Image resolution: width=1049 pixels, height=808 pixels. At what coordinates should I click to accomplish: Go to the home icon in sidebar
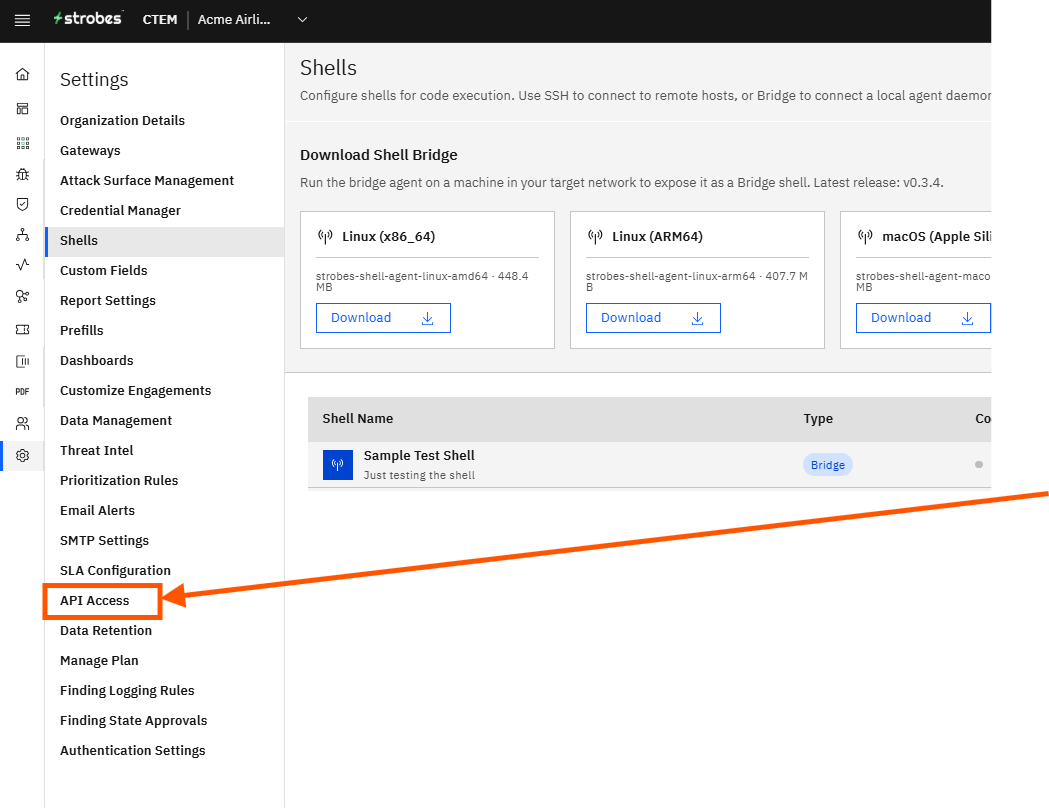[22, 74]
